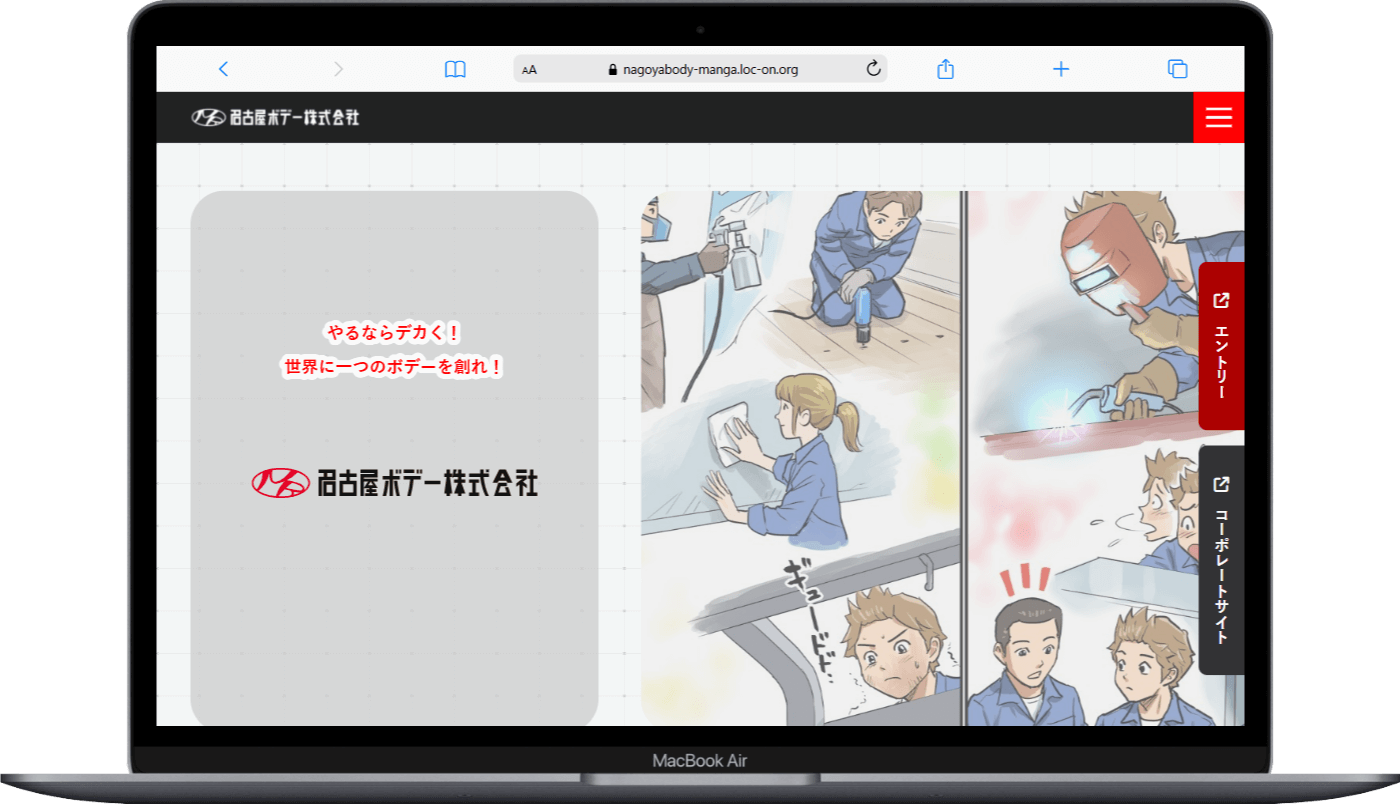Reload the page with the refresh icon
Screen dimensions: 1400x804
[x=873, y=69]
